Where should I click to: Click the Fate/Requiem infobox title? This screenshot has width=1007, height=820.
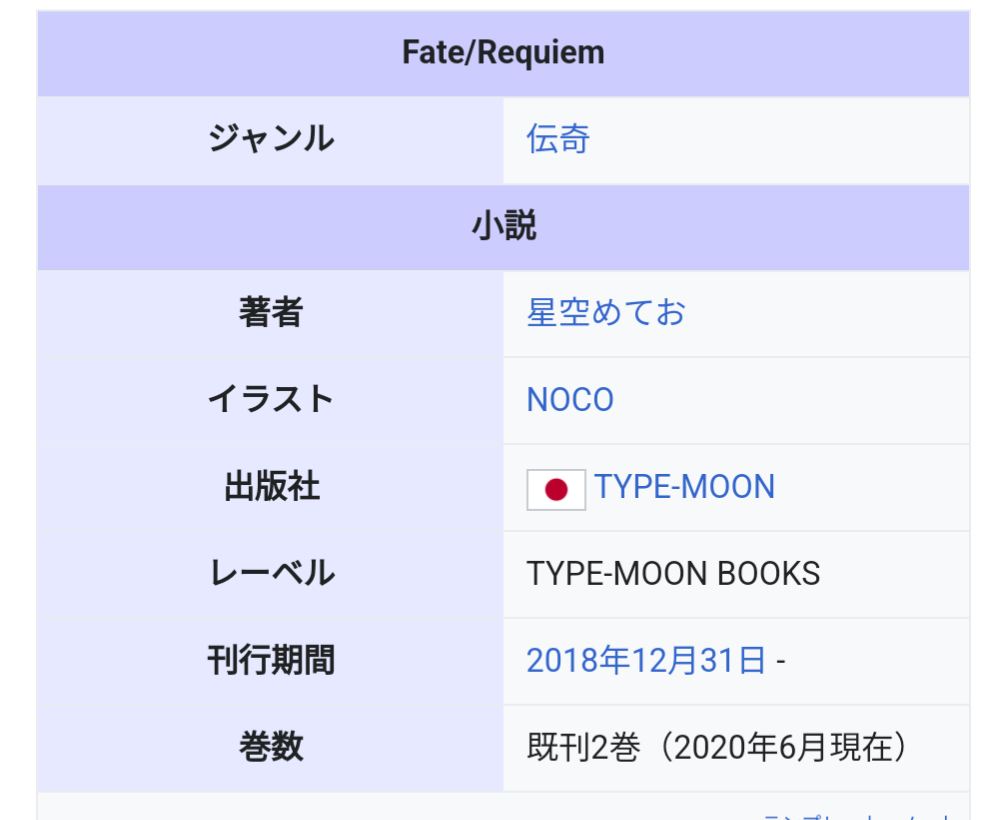coord(503,53)
